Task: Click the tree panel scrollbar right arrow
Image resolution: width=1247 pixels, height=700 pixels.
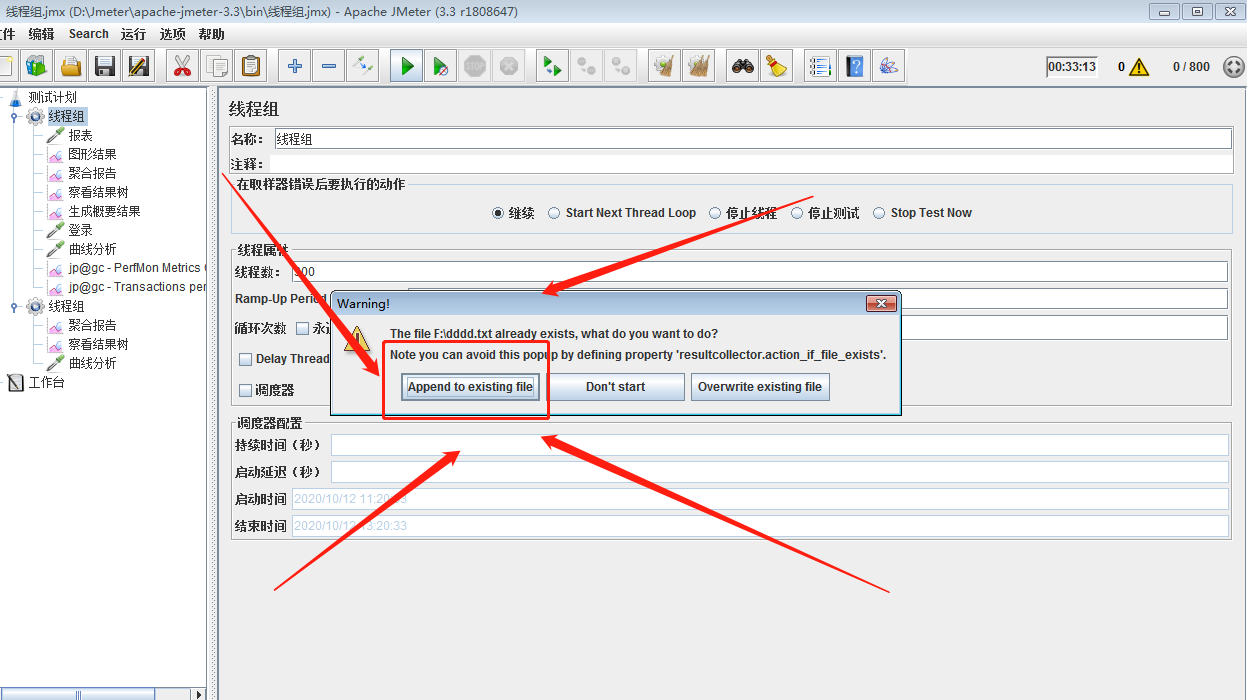Action: (199, 694)
